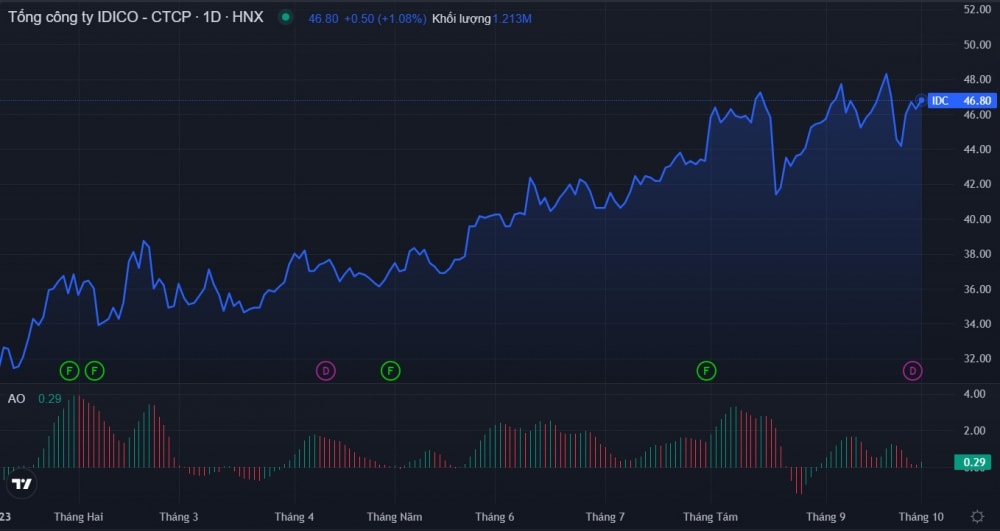Click Tháng Hai on the time axis
1000x531 pixels.
pyautogui.click(x=78, y=516)
